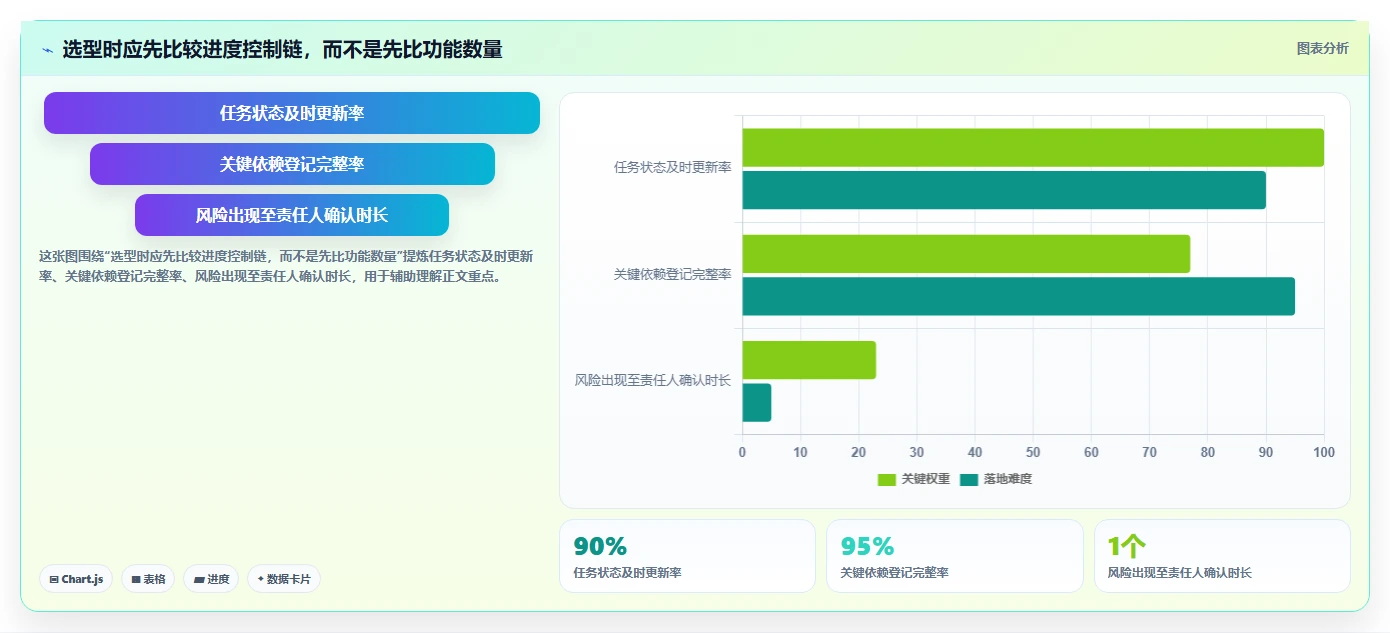Toggle the 关键权重 legend swatch
Viewport: 1390px width, 633px height.
(887, 480)
